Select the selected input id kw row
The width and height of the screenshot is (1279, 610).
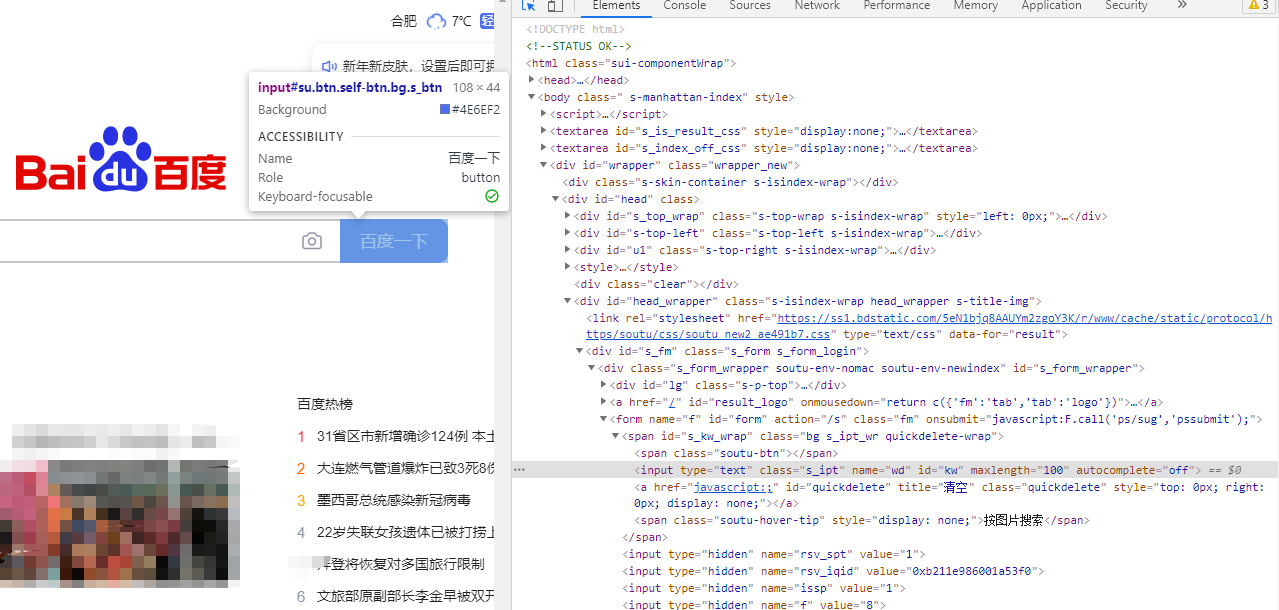coord(895,470)
